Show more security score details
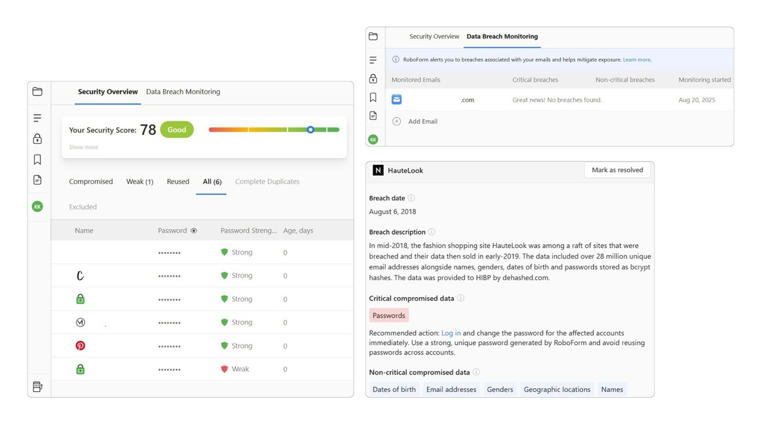 (84, 147)
